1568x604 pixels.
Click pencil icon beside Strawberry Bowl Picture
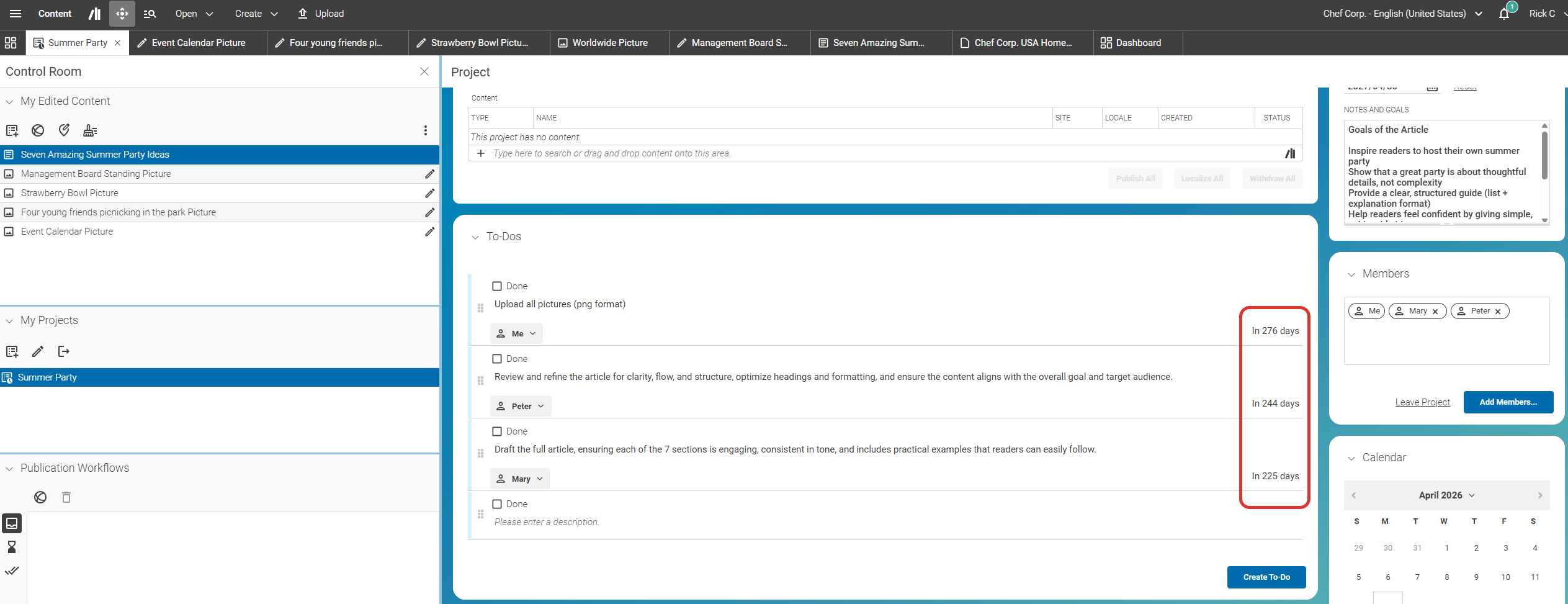click(x=429, y=193)
